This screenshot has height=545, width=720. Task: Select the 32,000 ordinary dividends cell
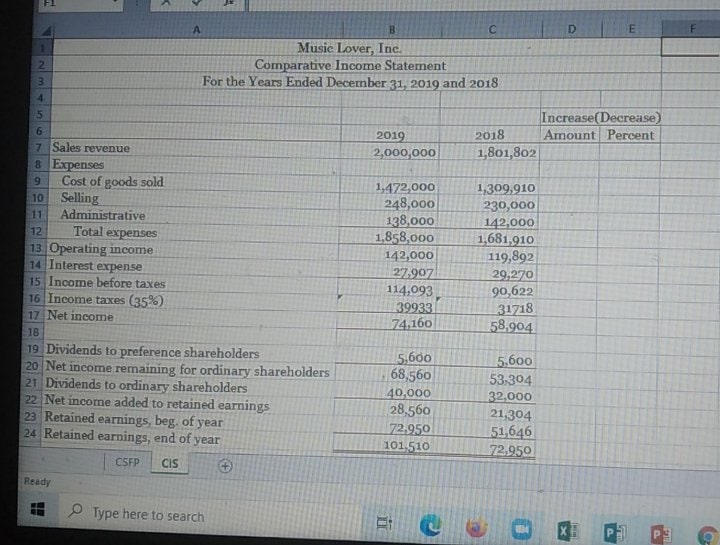pyautogui.click(x=510, y=396)
